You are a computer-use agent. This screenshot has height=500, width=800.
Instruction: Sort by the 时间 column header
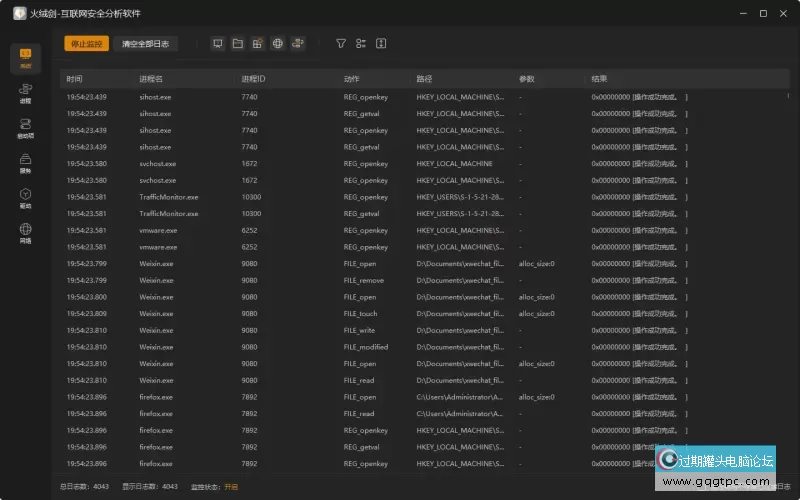[x=75, y=78]
